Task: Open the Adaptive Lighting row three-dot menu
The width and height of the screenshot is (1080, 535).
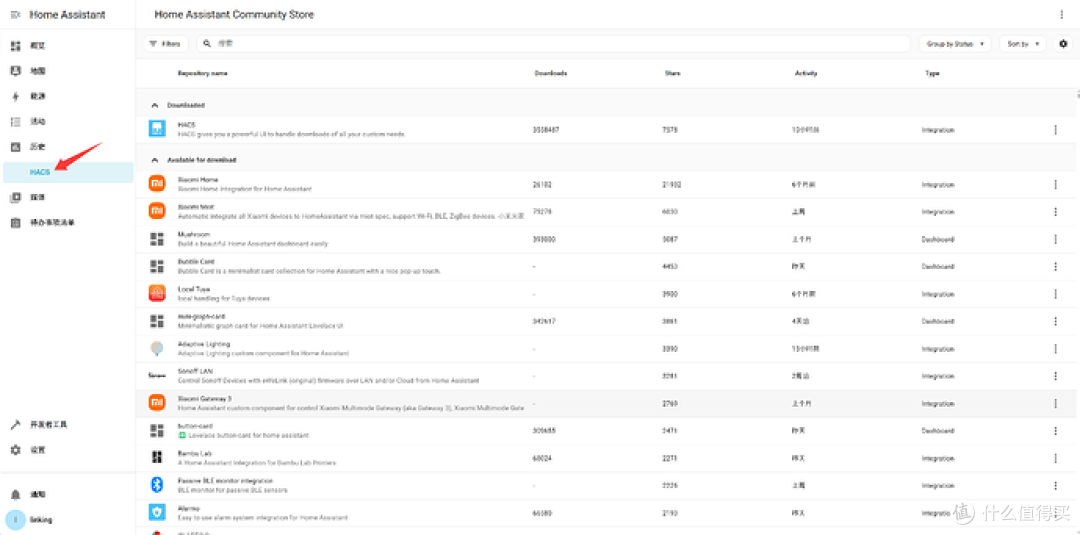Action: point(1055,349)
